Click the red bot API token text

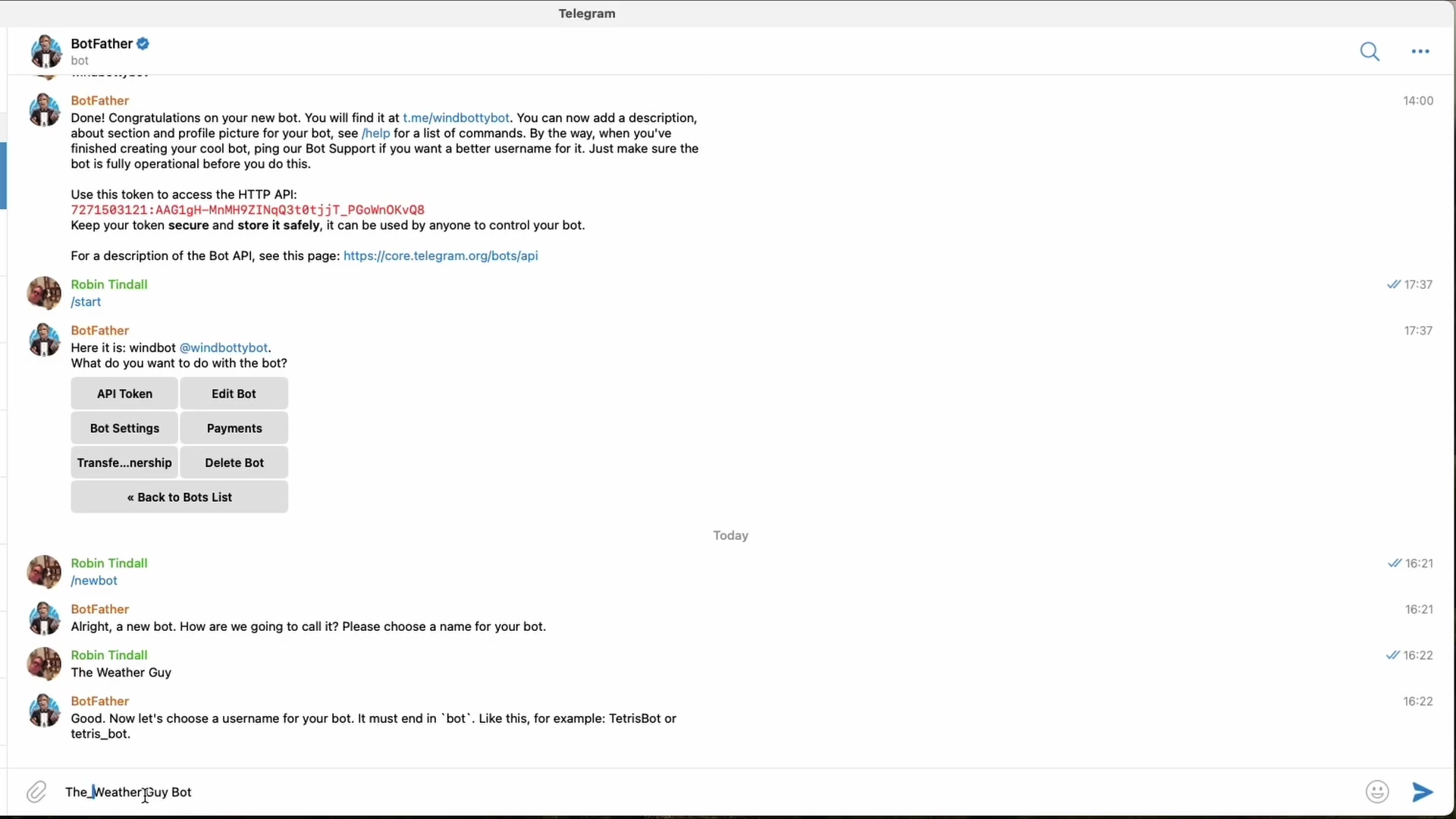coord(247,210)
